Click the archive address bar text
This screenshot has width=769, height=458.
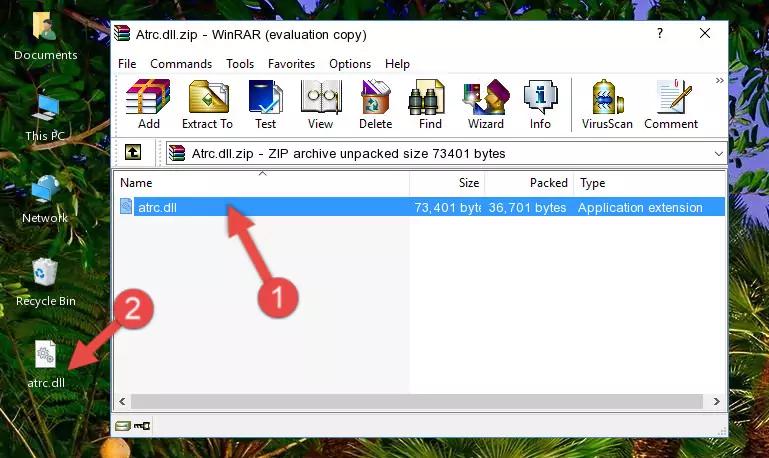(x=348, y=153)
